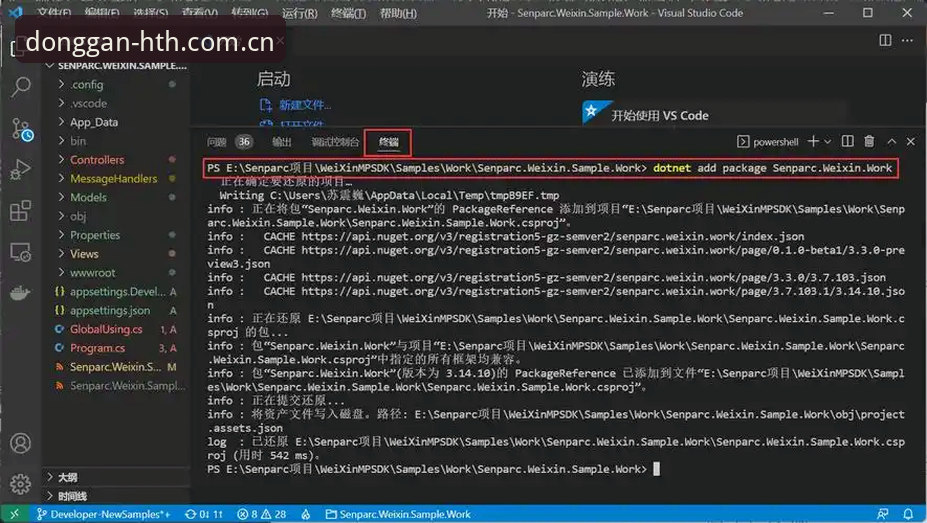Open the Help menu

tap(398, 12)
